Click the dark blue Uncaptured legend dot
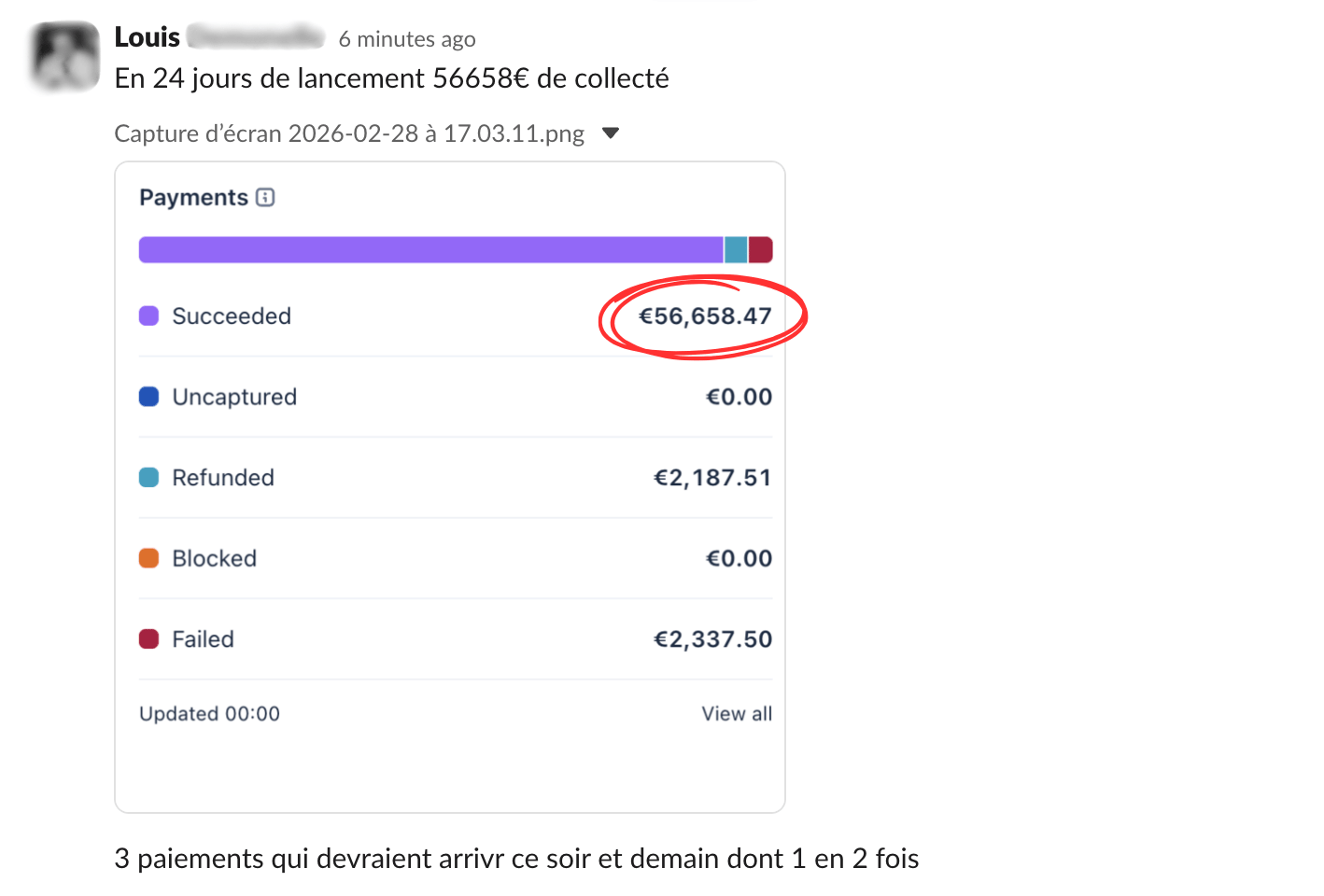Viewport: 1324px width, 896px height. point(148,397)
